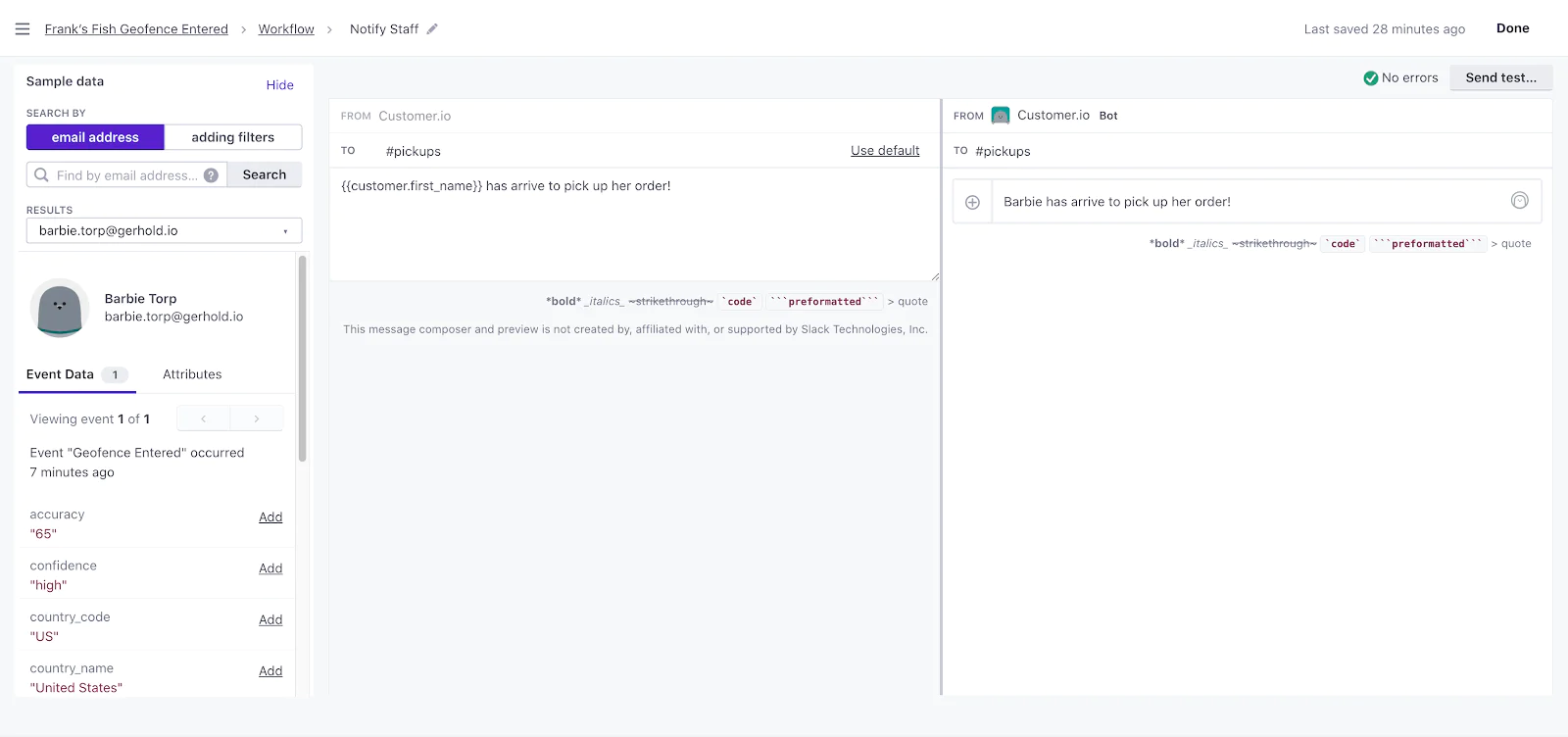The image size is (1568, 737).
Task: Click the green No errors checkmark
Action: pyautogui.click(x=1371, y=78)
